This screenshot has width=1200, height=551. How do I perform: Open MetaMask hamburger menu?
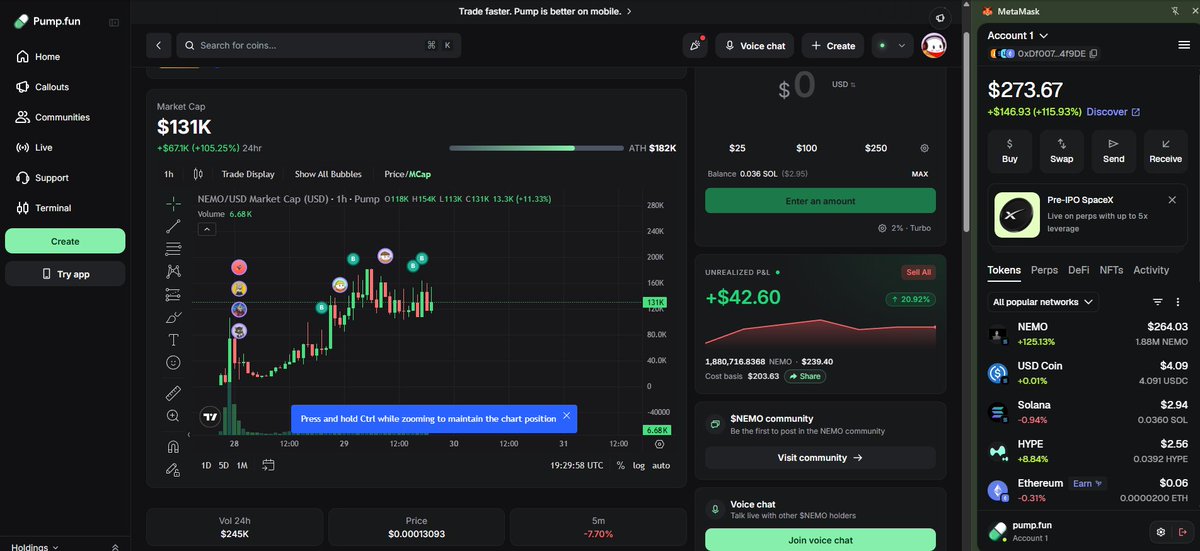[x=1184, y=44]
